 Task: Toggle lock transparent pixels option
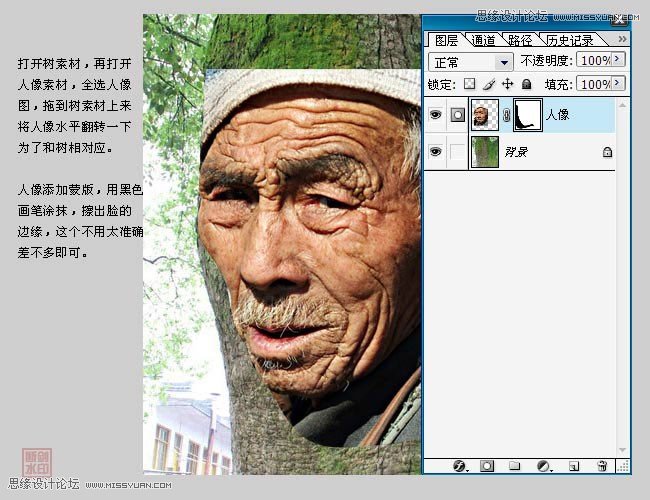(469, 84)
